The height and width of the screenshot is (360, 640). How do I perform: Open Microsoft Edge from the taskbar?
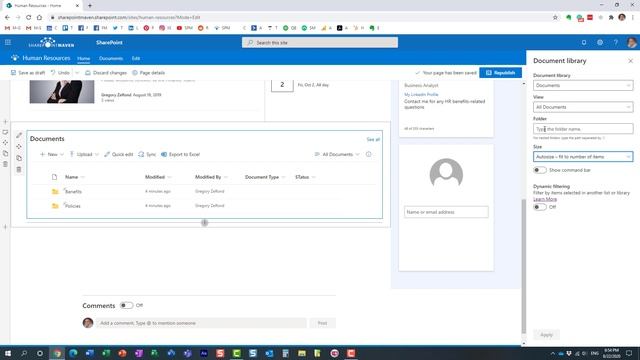(x=73, y=353)
